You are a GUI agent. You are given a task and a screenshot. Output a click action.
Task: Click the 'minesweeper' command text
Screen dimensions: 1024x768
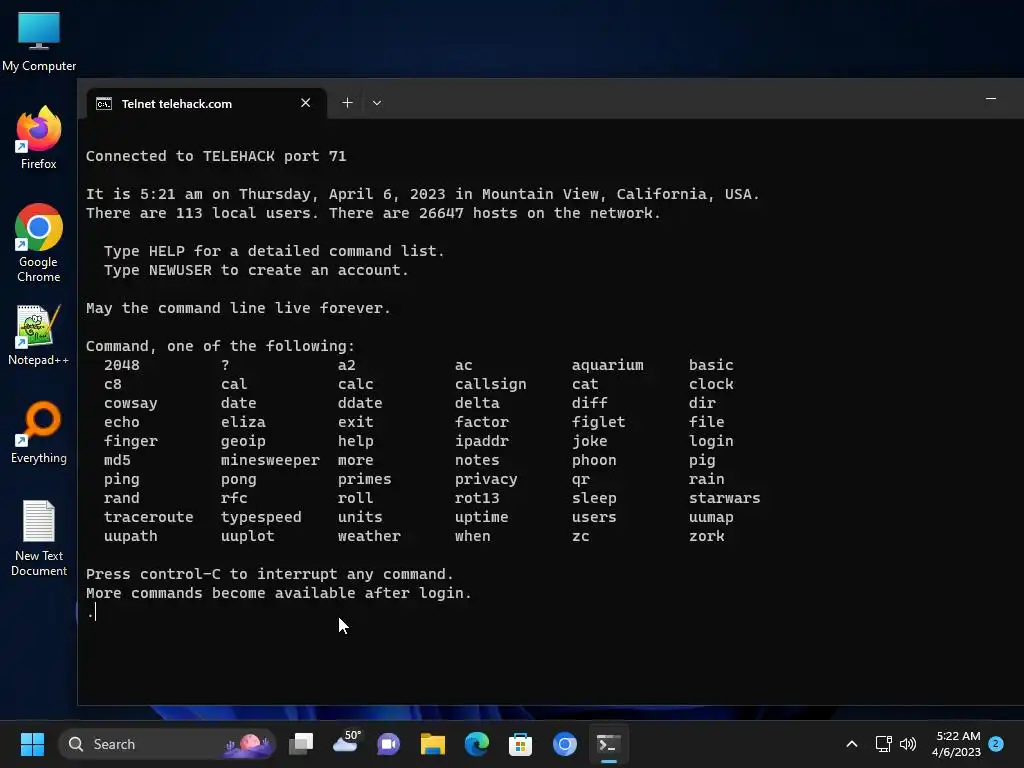tap(270, 460)
